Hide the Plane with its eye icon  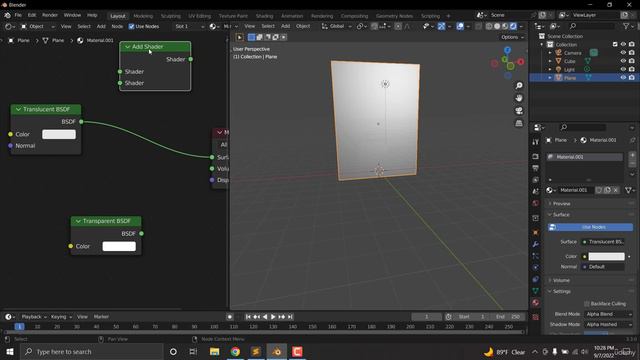tap(623, 78)
